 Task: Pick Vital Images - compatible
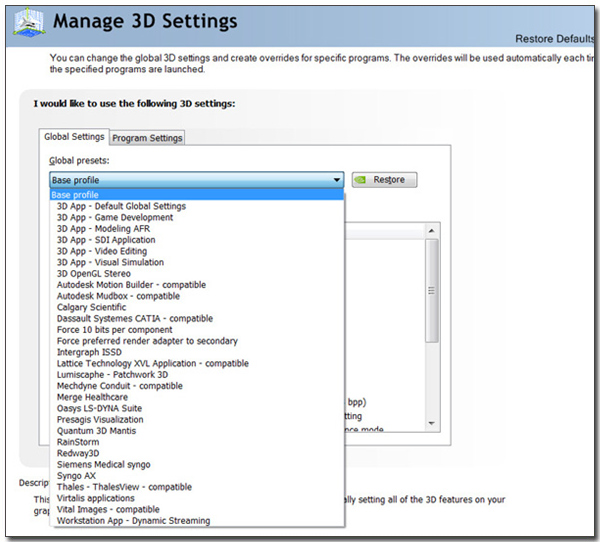click(197, 509)
